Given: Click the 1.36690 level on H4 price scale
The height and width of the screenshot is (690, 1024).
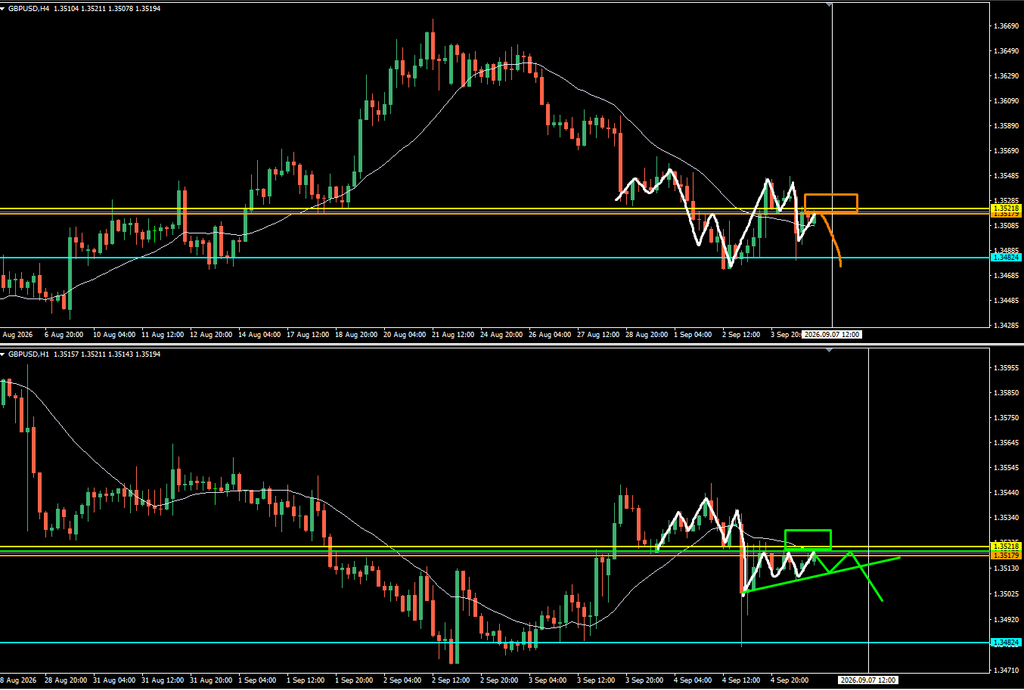Looking at the screenshot, I should click(1006, 26).
